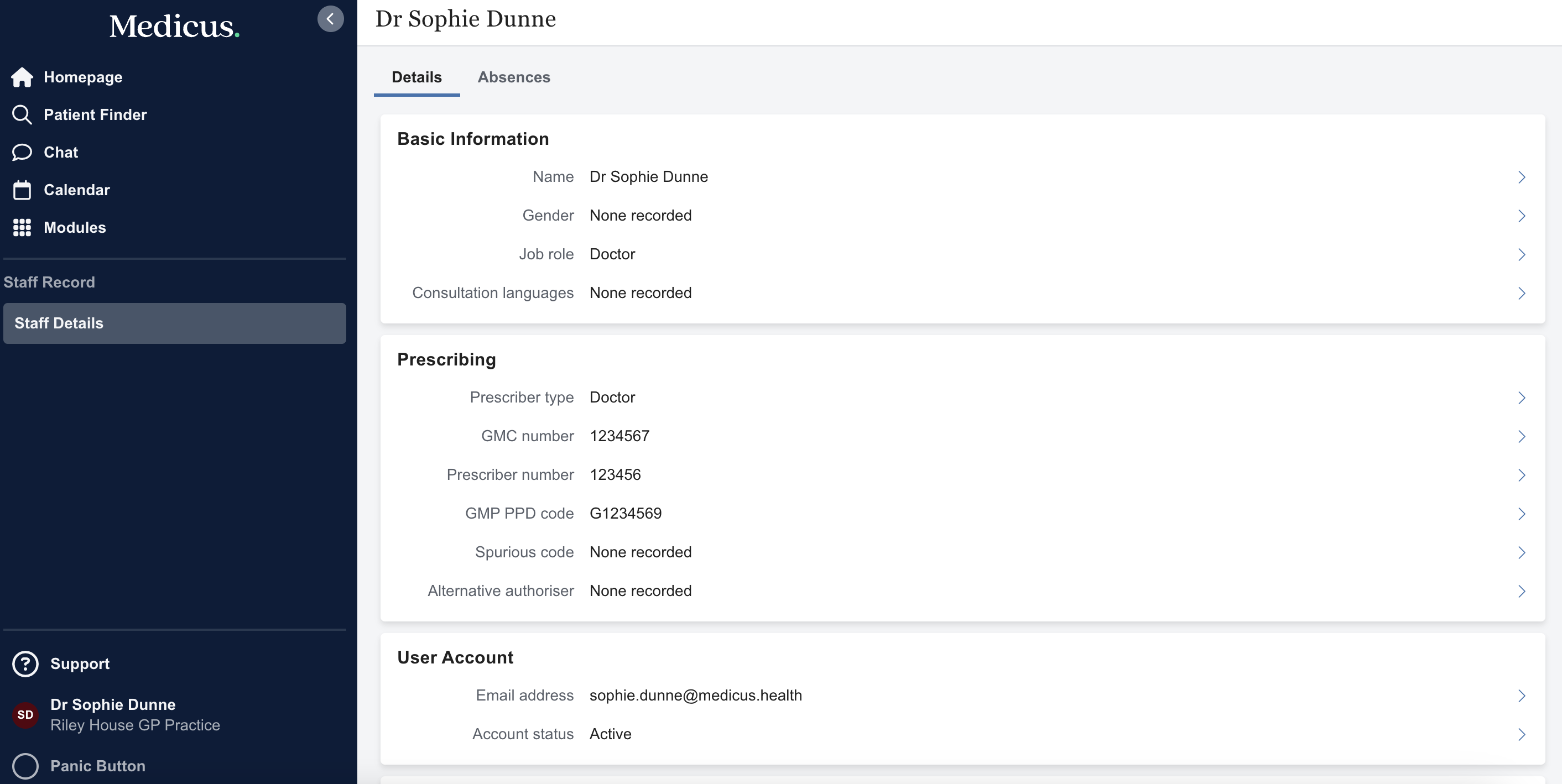1562x784 pixels.
Task: Open the Calendar icon in sidebar
Action: pyautogui.click(x=22, y=190)
